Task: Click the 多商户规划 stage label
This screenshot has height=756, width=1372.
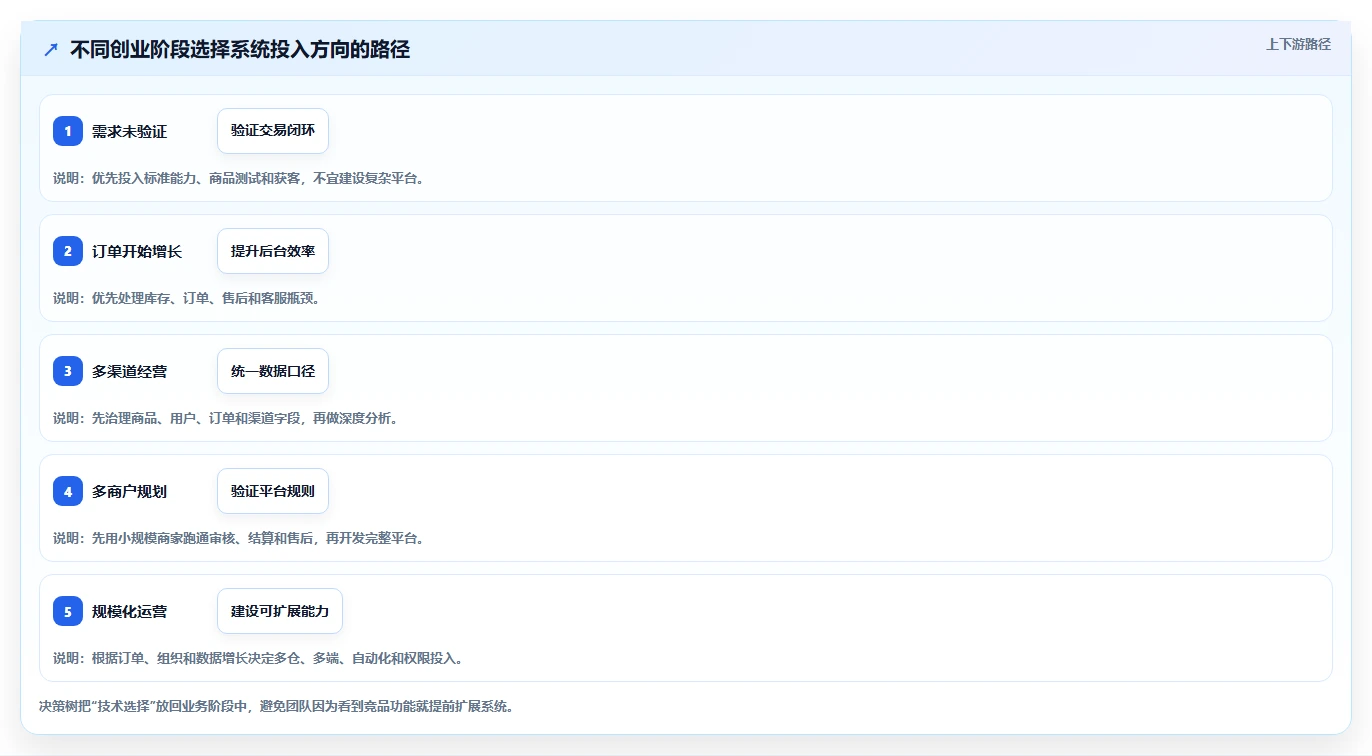Action: pos(129,491)
